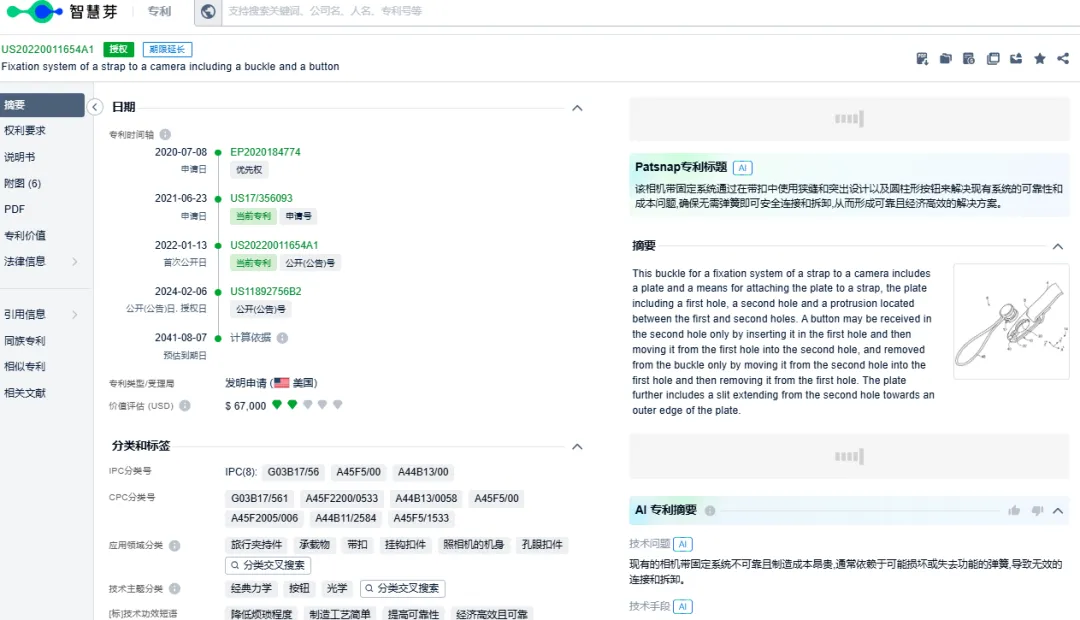Click 分类交叉搜索 button under 应用领域分类
Viewport: 1080px width, 620px height.
coord(267,566)
